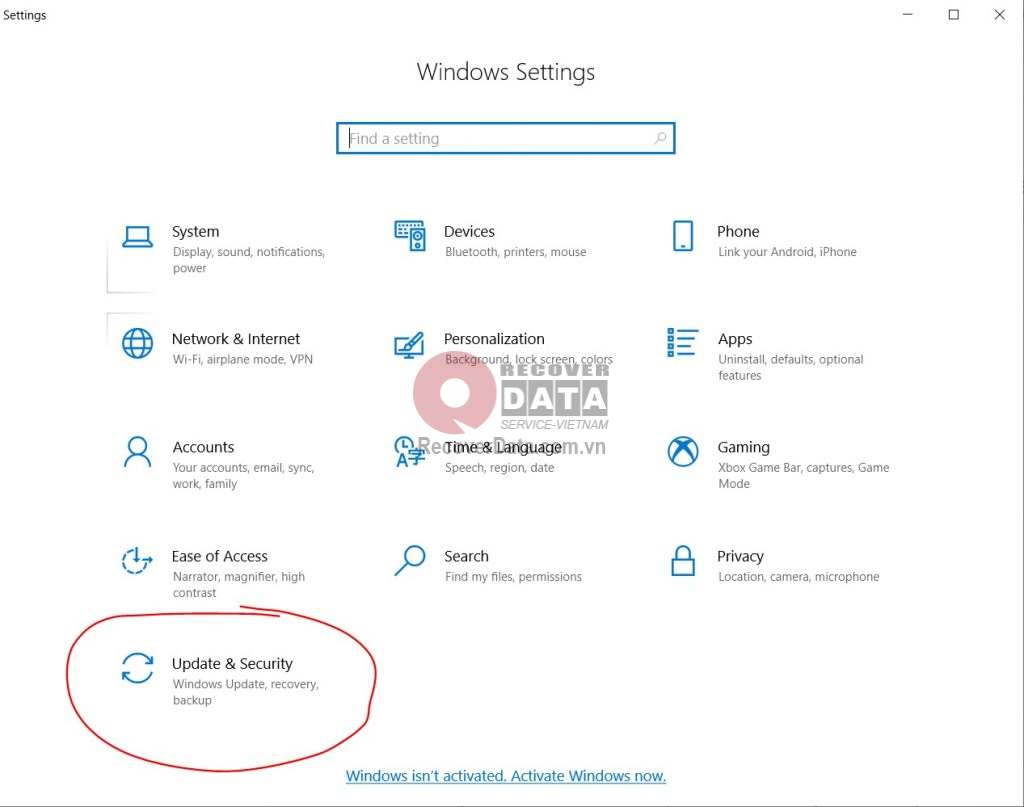This screenshot has height=807, width=1024.
Task: Open Network & Internet heading
Action: pos(236,339)
